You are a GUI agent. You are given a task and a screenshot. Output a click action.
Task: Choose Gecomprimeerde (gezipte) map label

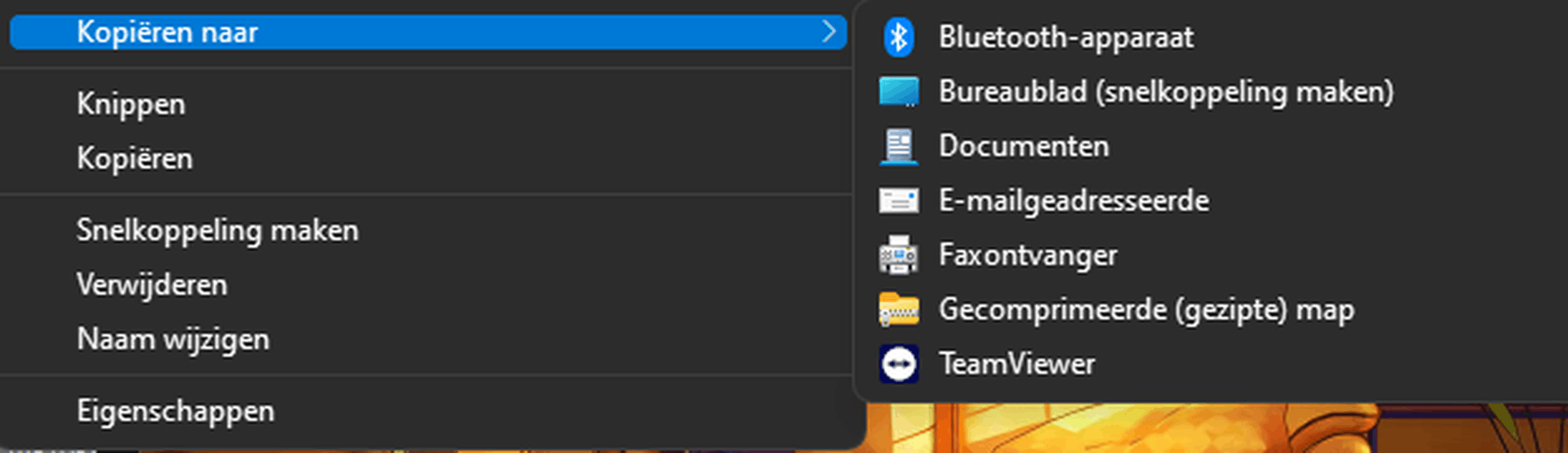(x=1146, y=310)
